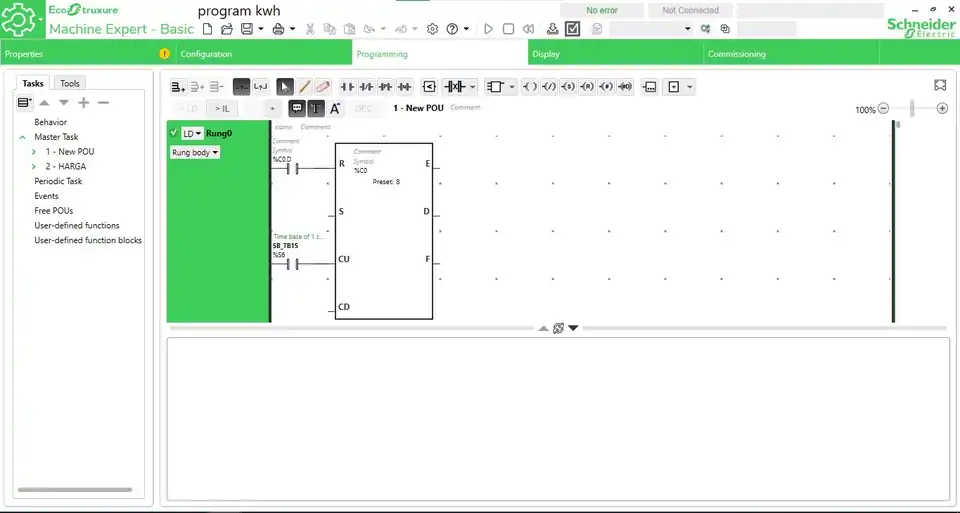Toggle the program validation checkmark button
Screen dimensions: 960x513
572,29
